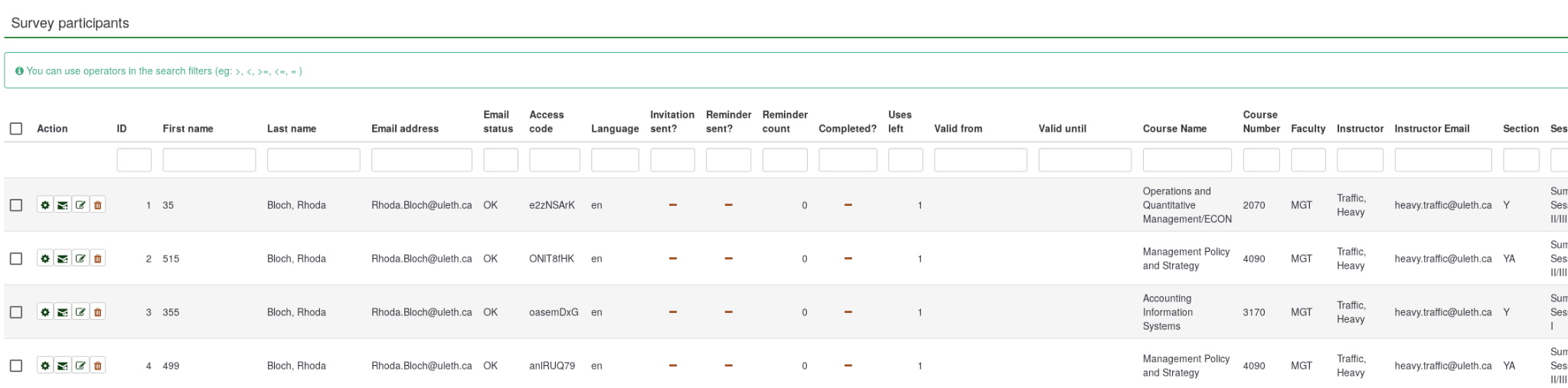Screen dimensions: 1568x388
Task: Edit participant icon for ID 2 row
Action: click(x=80, y=259)
